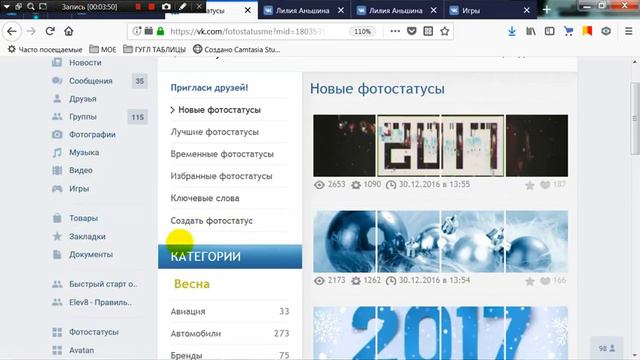The height and width of the screenshot is (360, 640).
Task: Close the Игры browser tab
Action: pyautogui.click(x=527, y=10)
